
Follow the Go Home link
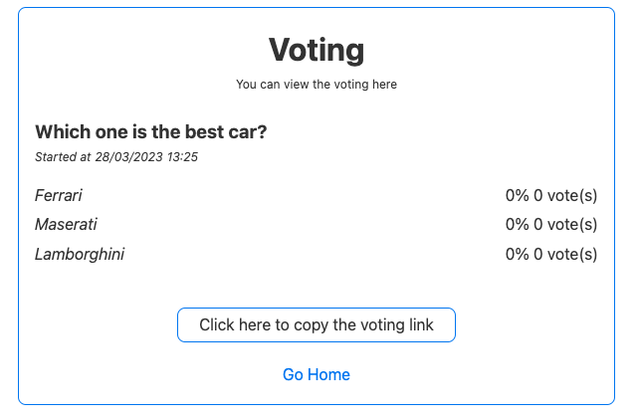316,375
